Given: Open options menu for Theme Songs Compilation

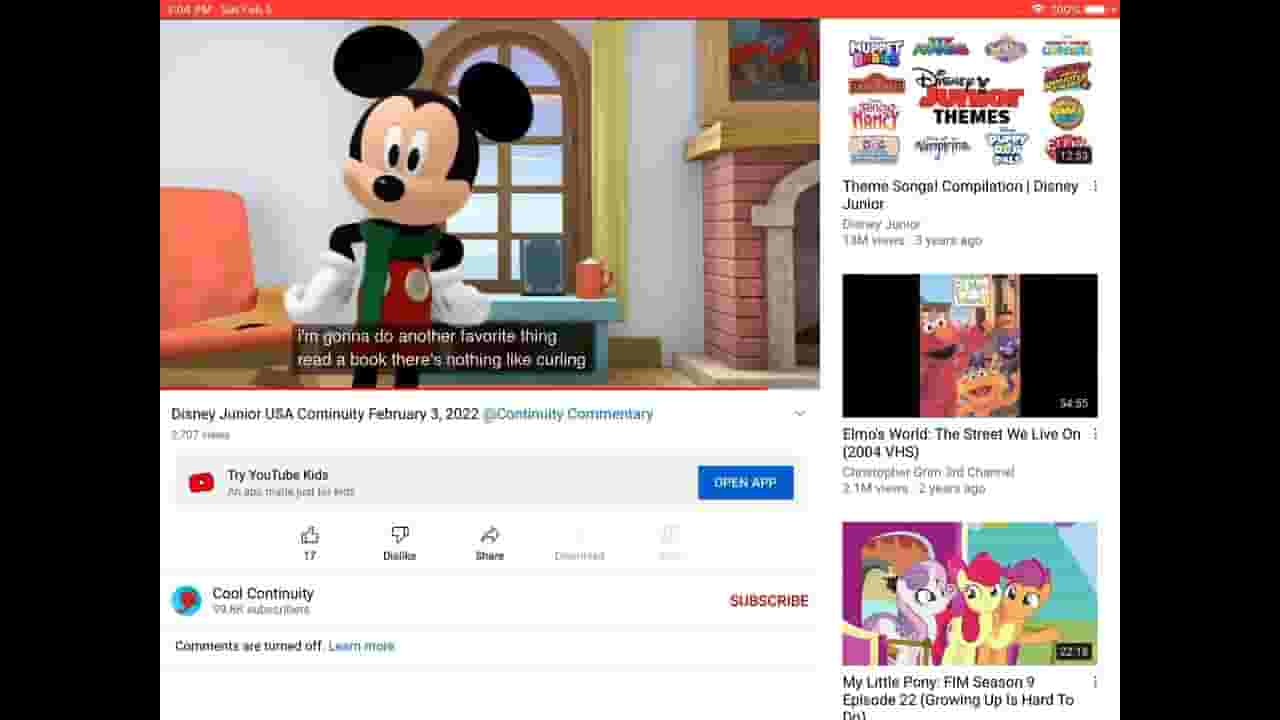Looking at the screenshot, I should [1095, 186].
